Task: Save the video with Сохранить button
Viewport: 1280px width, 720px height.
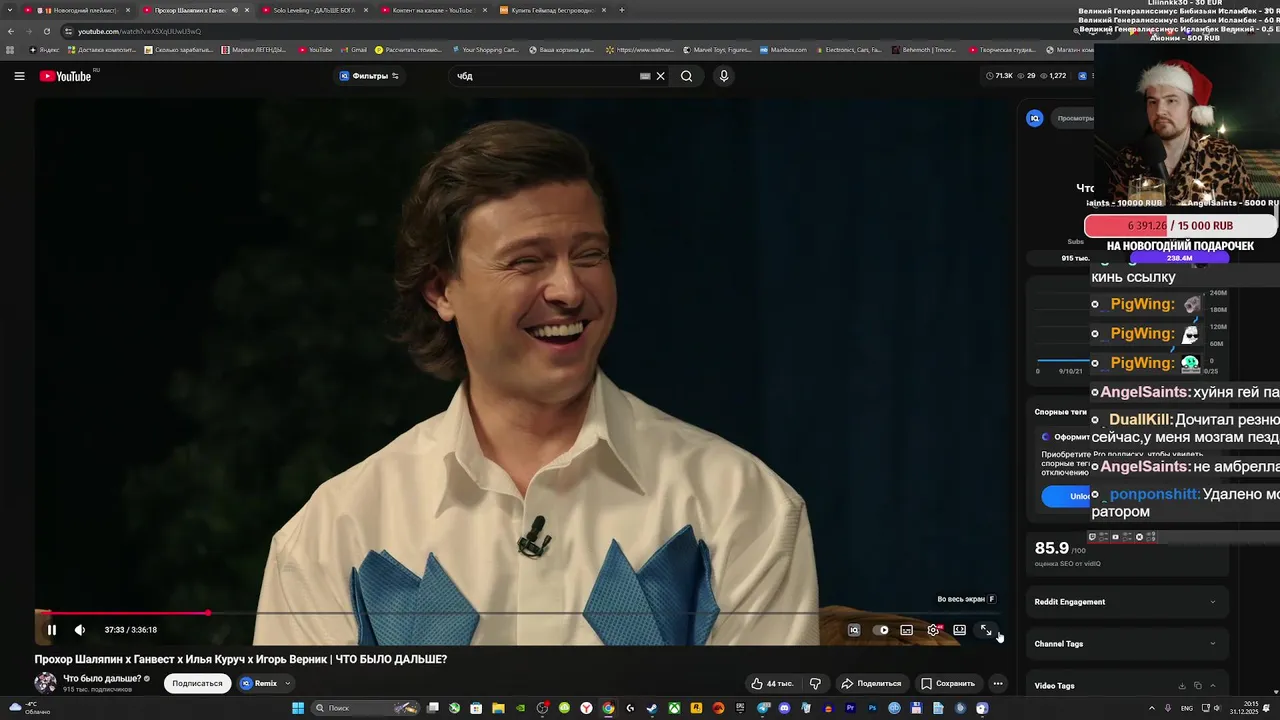Action: [x=948, y=684]
